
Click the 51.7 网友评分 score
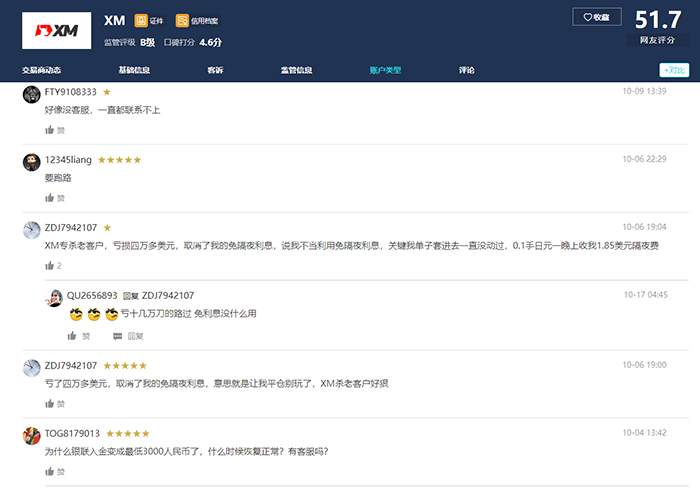(x=658, y=27)
